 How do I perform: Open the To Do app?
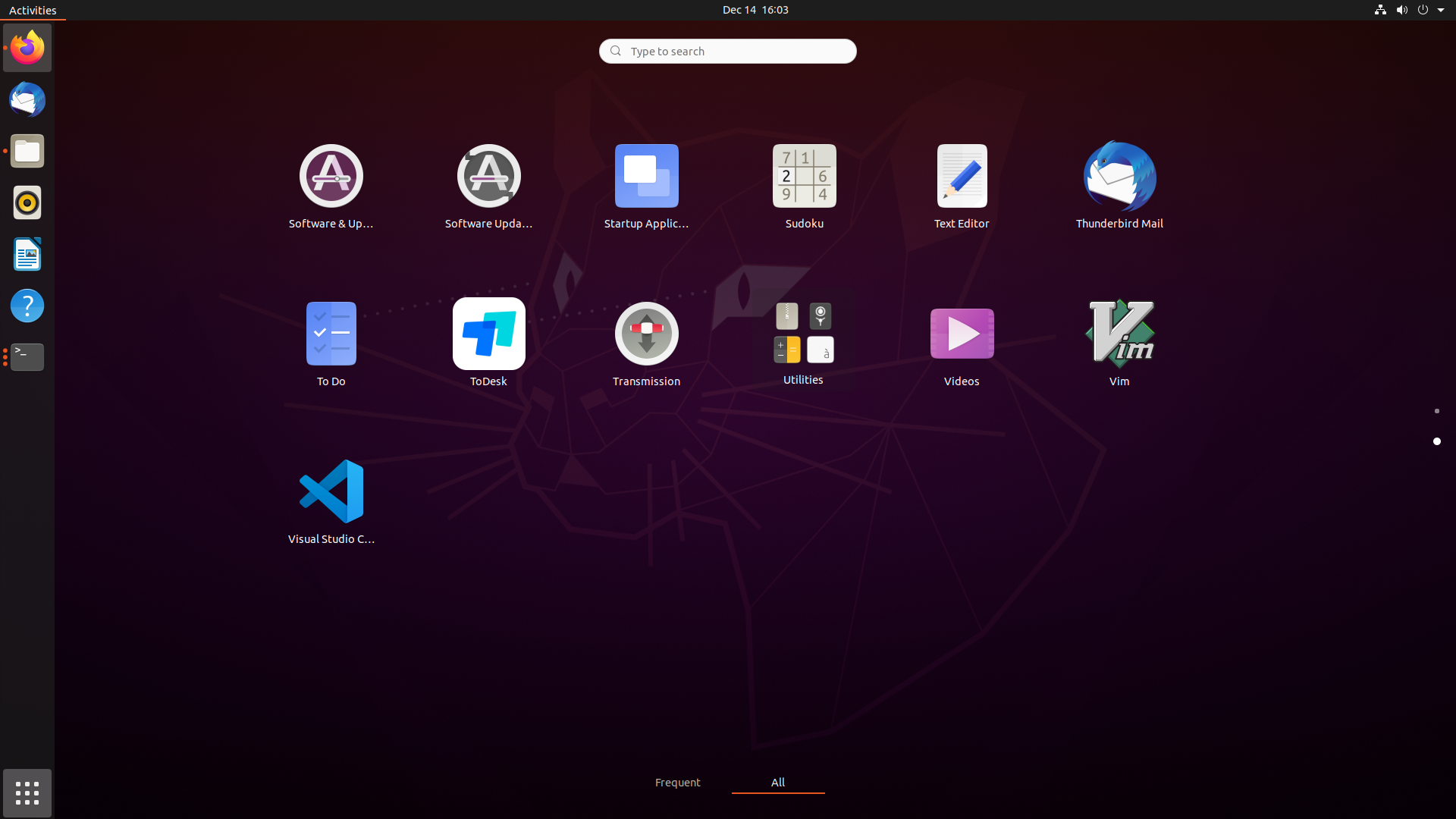coord(331,344)
